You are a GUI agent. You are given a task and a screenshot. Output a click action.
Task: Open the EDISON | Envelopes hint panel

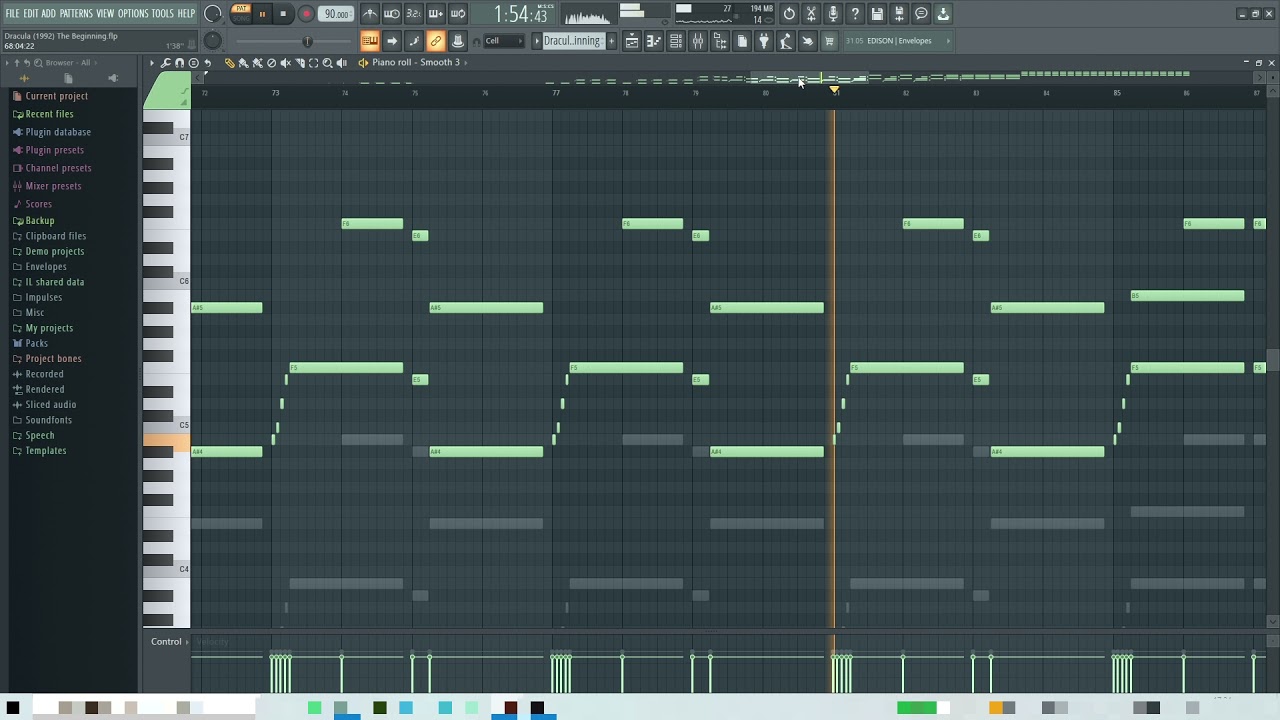click(898, 41)
